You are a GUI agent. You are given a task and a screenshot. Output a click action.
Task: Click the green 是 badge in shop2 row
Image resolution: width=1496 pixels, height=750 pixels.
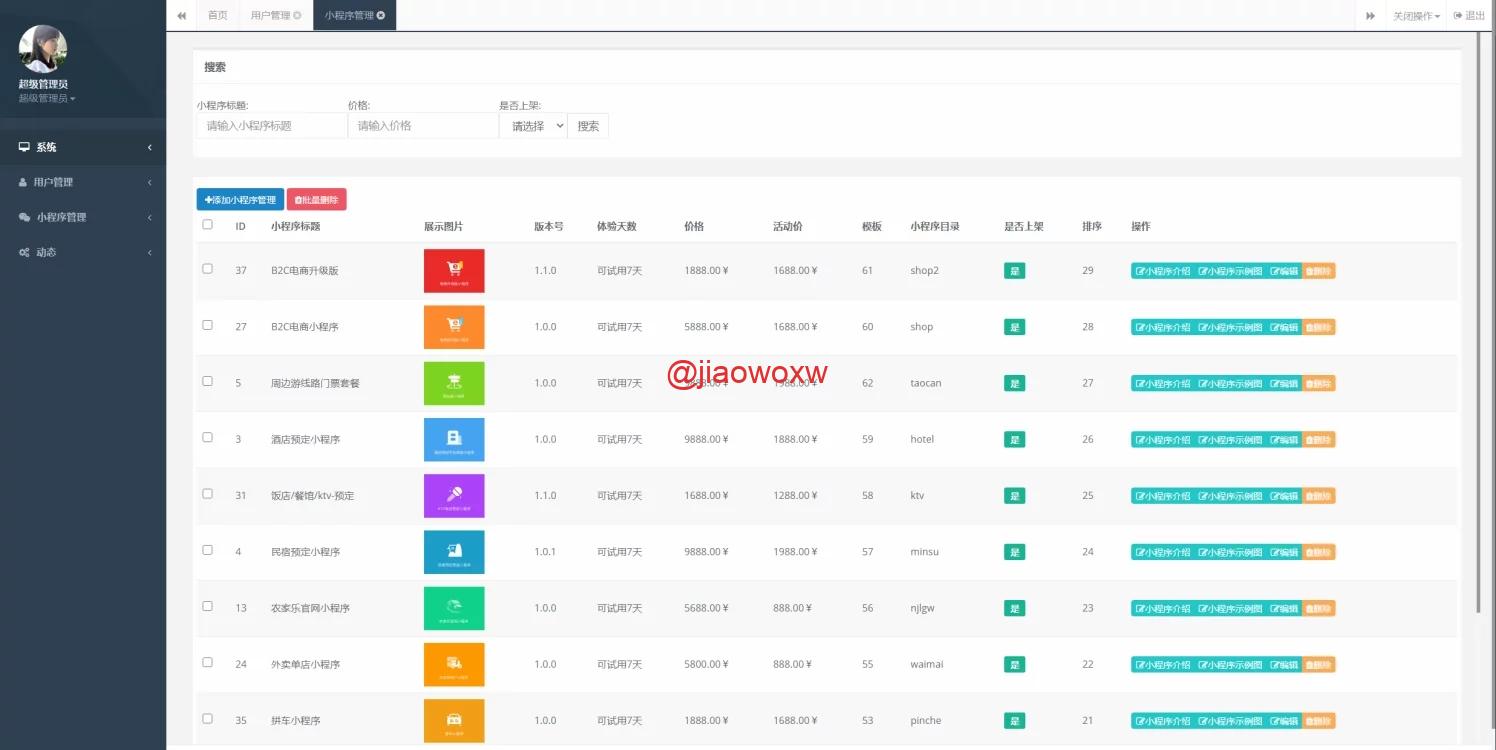point(1014,271)
